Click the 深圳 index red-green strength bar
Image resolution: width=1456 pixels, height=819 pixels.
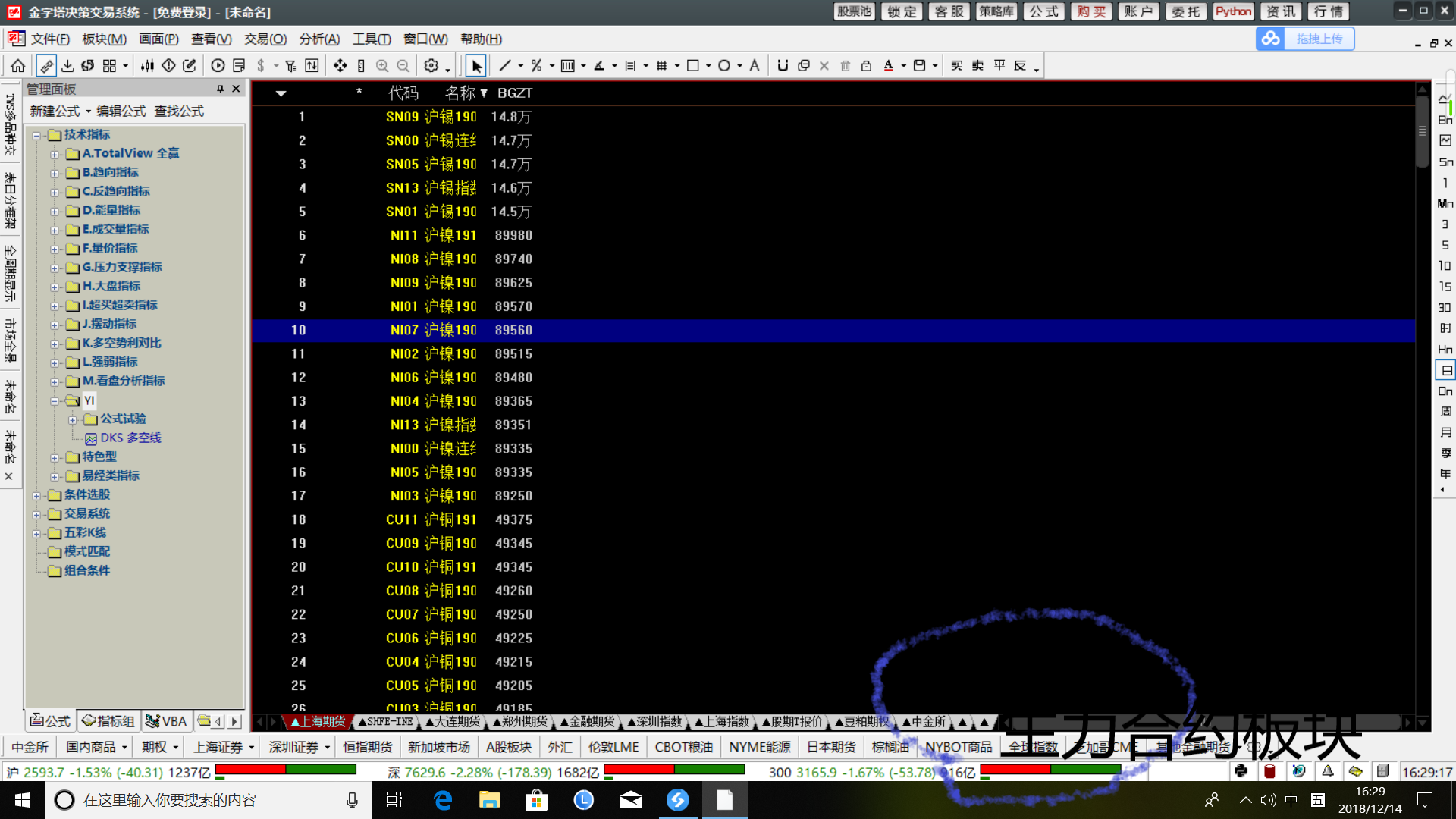[x=674, y=770]
